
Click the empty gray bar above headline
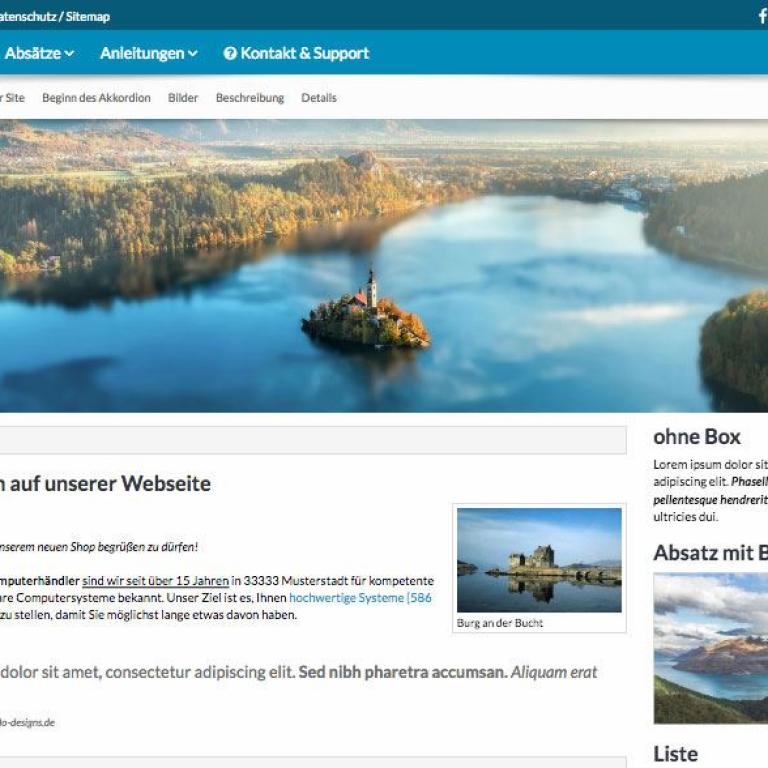tap(313, 440)
